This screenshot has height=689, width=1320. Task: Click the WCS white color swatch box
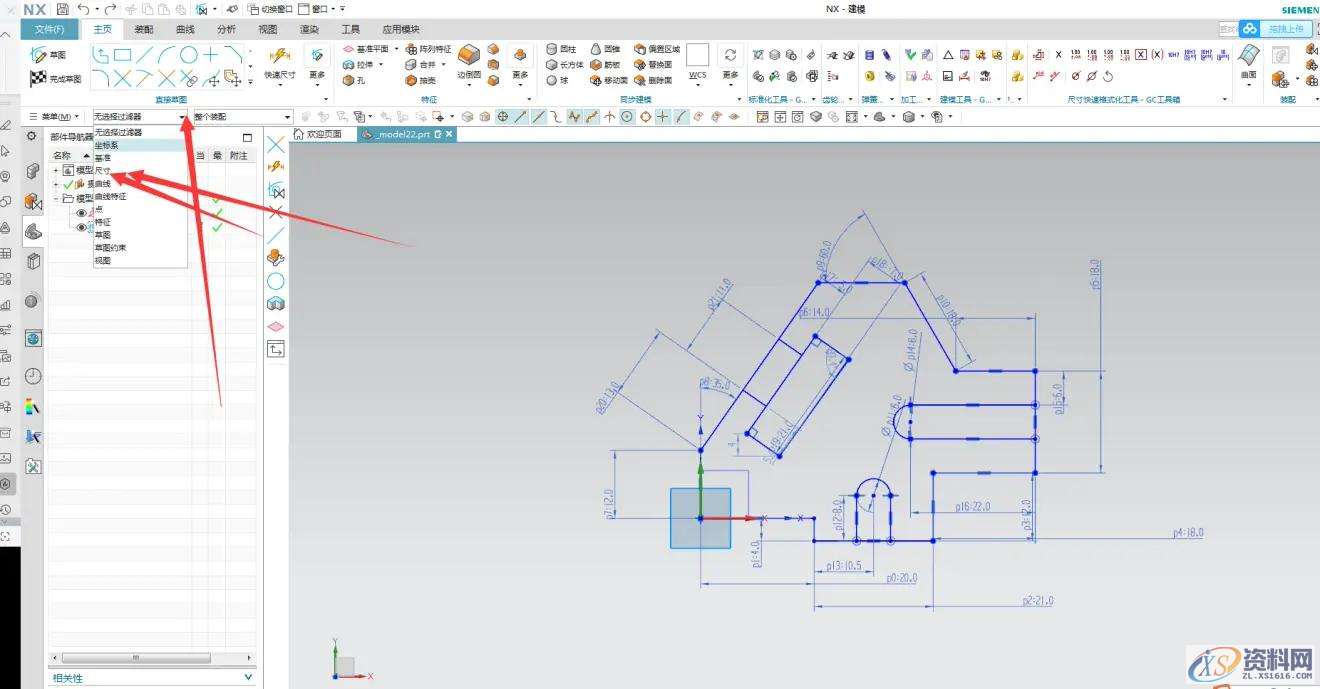tap(697, 54)
